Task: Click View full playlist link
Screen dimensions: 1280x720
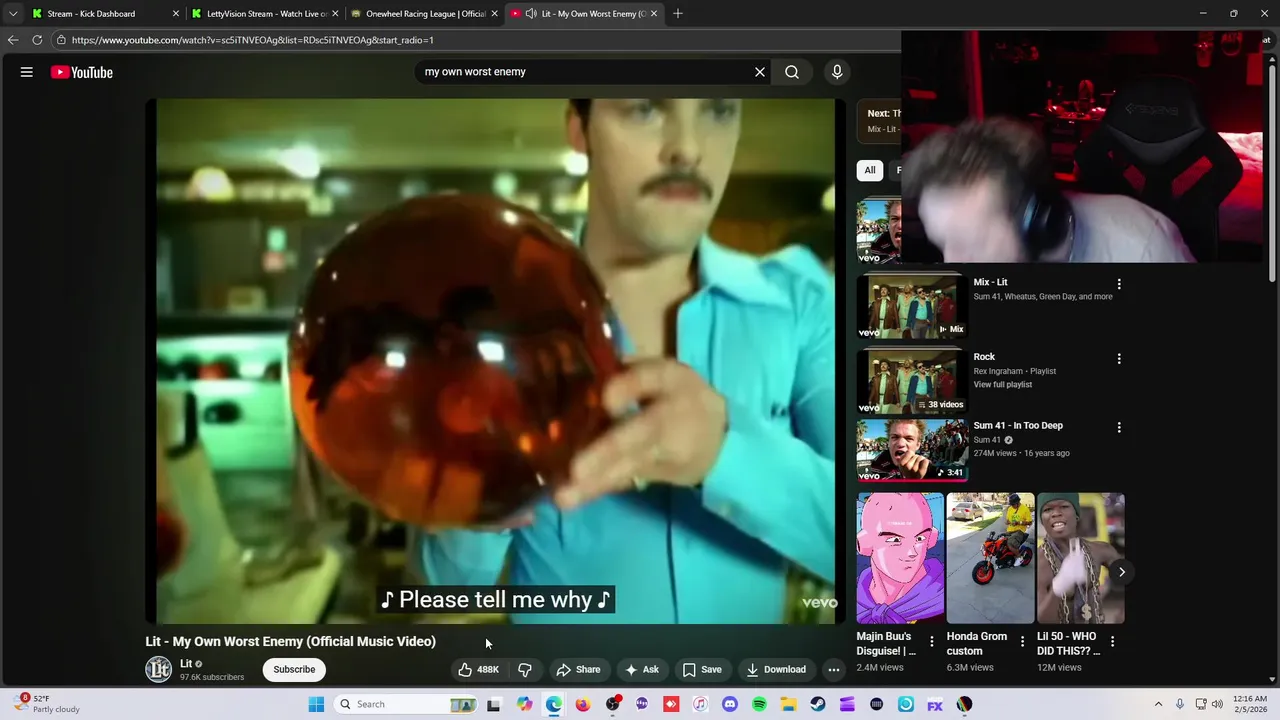Action: [x=1003, y=385]
